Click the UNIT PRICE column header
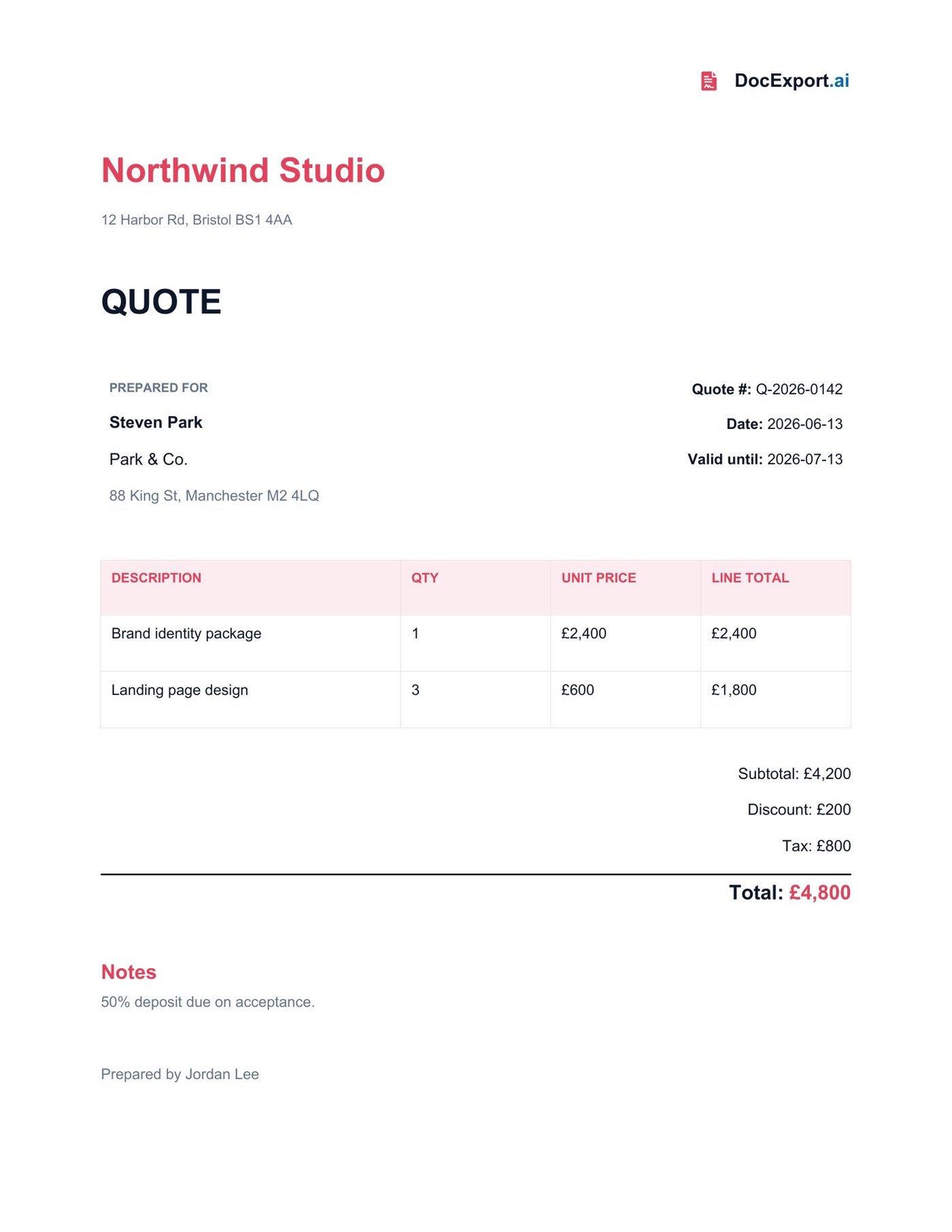Image resolution: width=952 pixels, height=1232 pixels. [x=598, y=578]
